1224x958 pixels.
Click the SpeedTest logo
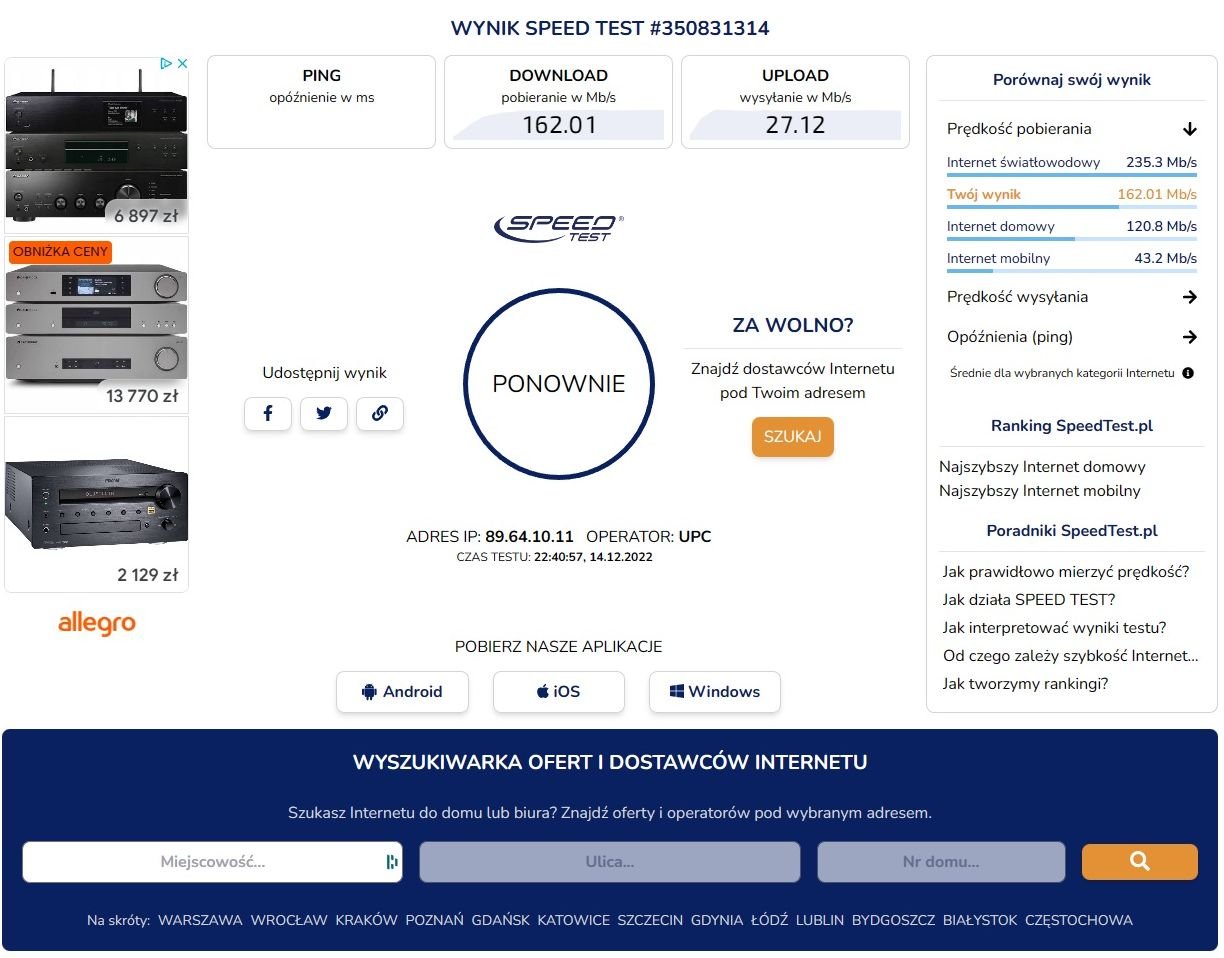click(558, 227)
